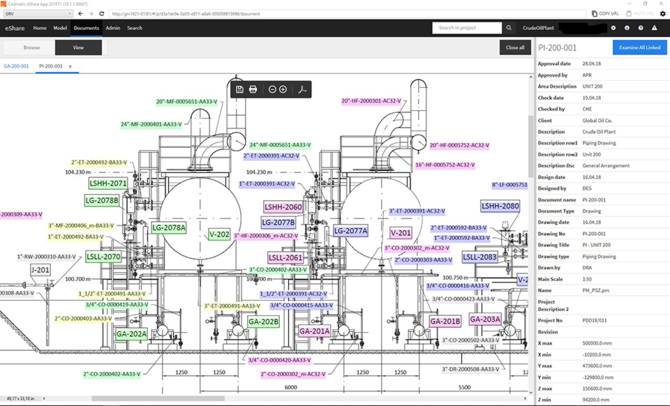Viewport: 670px width, 406px height.
Task: Select the LSLL-2070 tag
Action: pos(103,257)
